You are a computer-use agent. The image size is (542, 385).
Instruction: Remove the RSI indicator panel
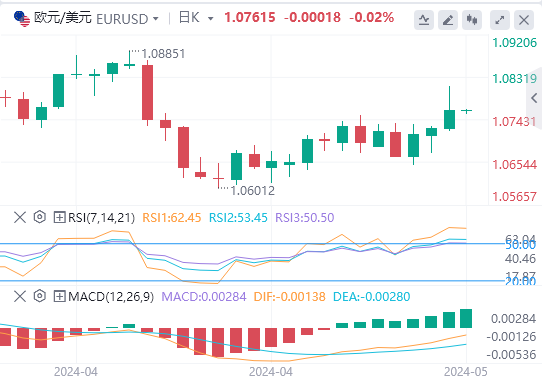20,217
